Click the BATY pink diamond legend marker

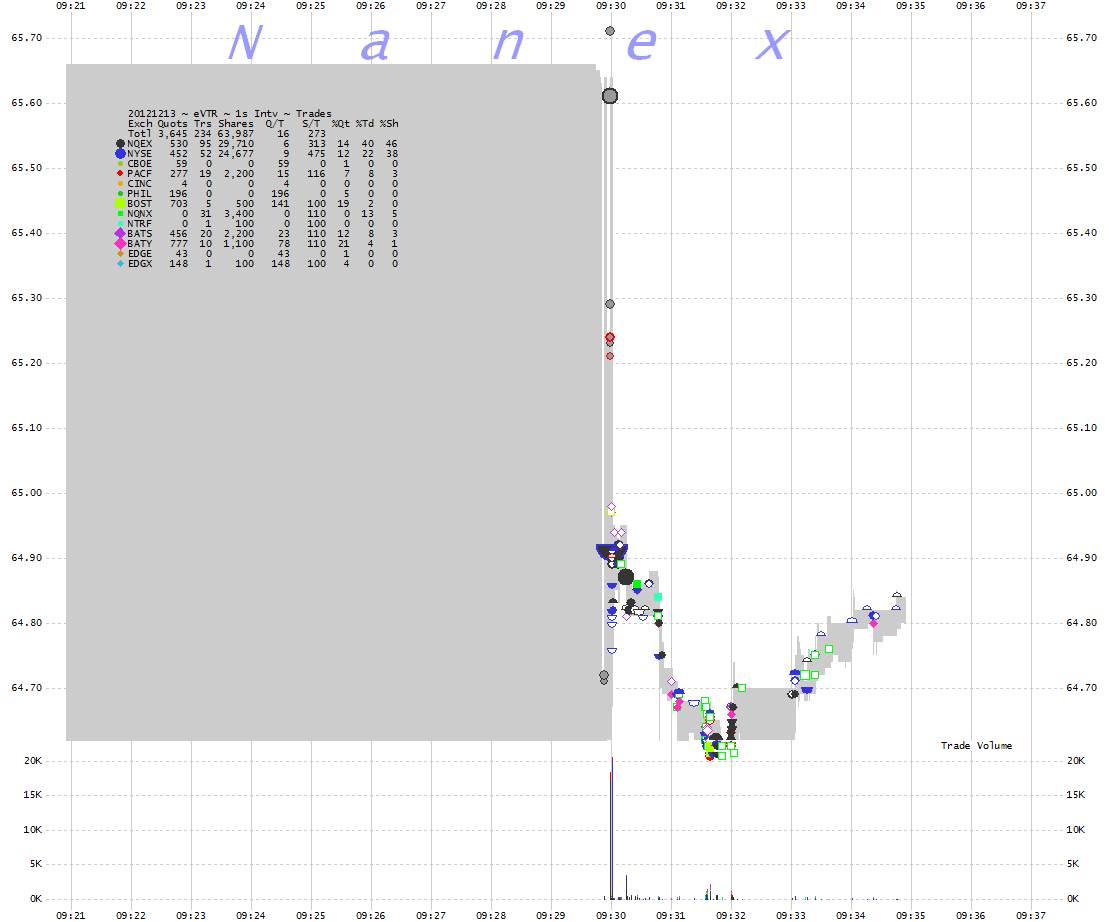[120, 243]
